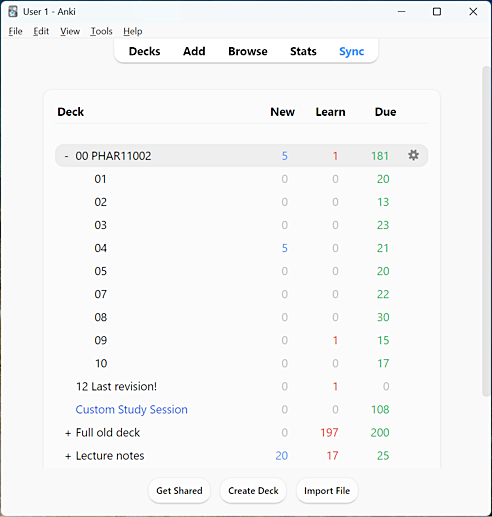Click the due count 181 for 00 PHAR11002
492x517 pixels.
tap(380, 156)
